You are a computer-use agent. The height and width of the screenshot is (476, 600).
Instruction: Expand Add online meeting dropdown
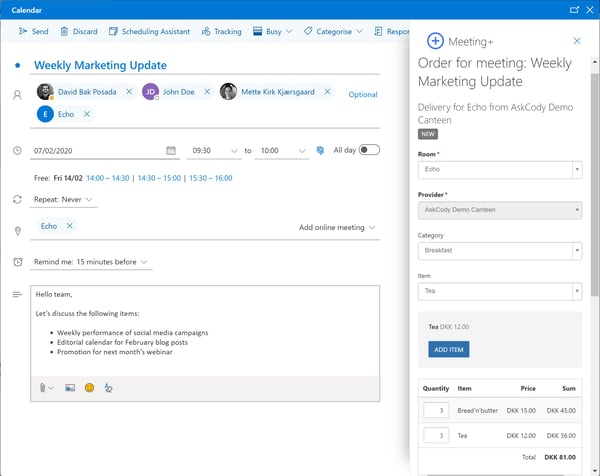click(x=337, y=228)
